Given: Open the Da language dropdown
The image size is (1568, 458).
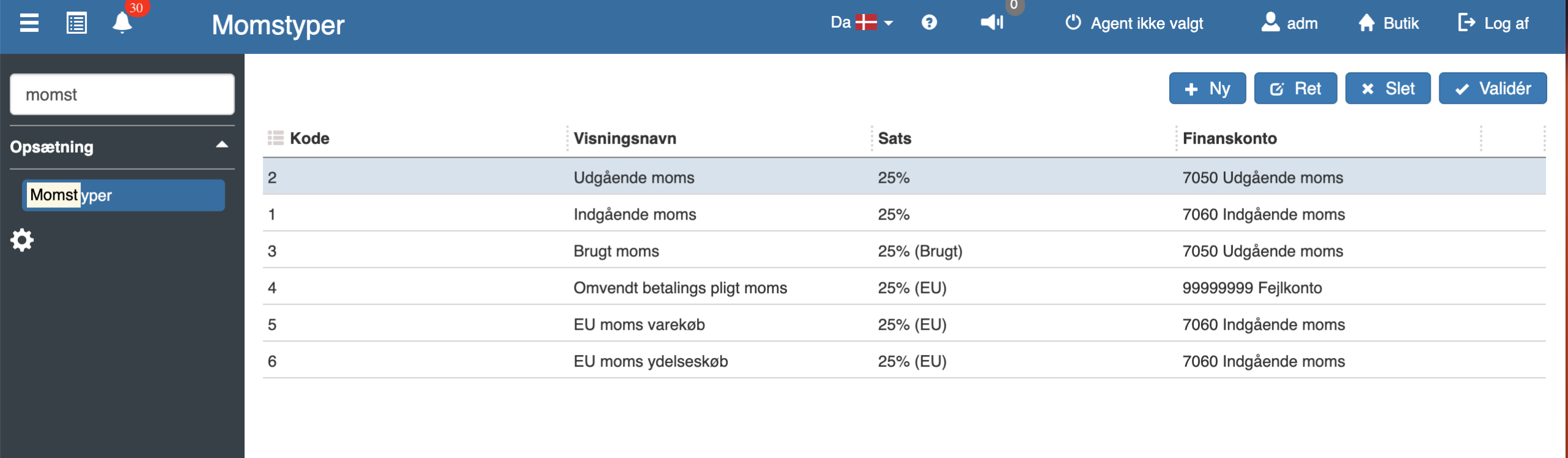Looking at the screenshot, I should [862, 23].
